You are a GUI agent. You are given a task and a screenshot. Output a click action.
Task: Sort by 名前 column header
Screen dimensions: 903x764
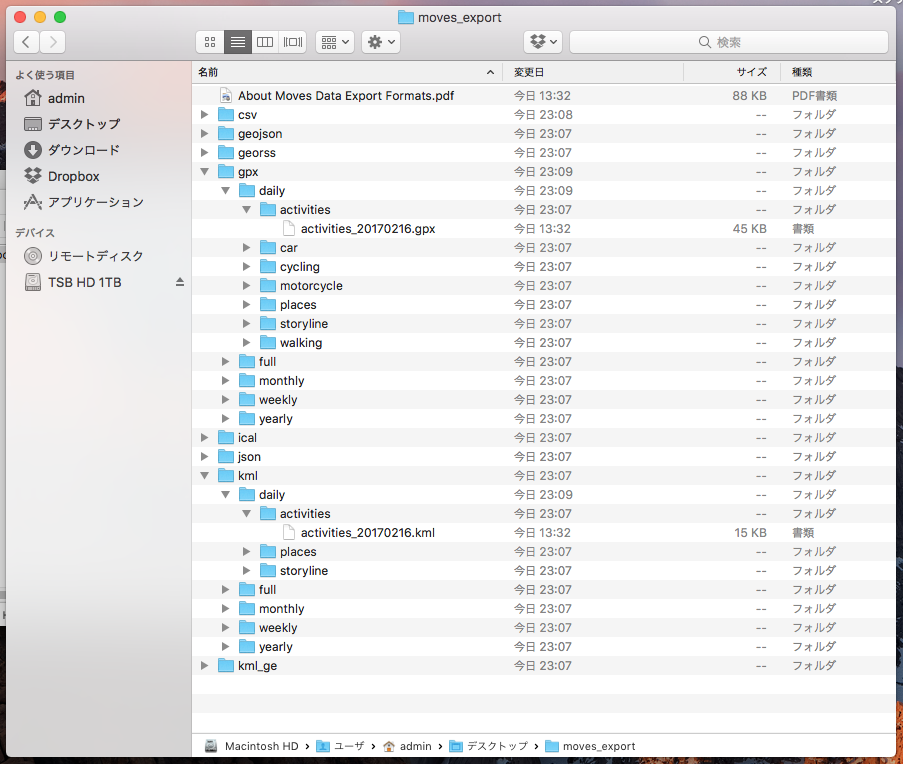[x=347, y=72]
